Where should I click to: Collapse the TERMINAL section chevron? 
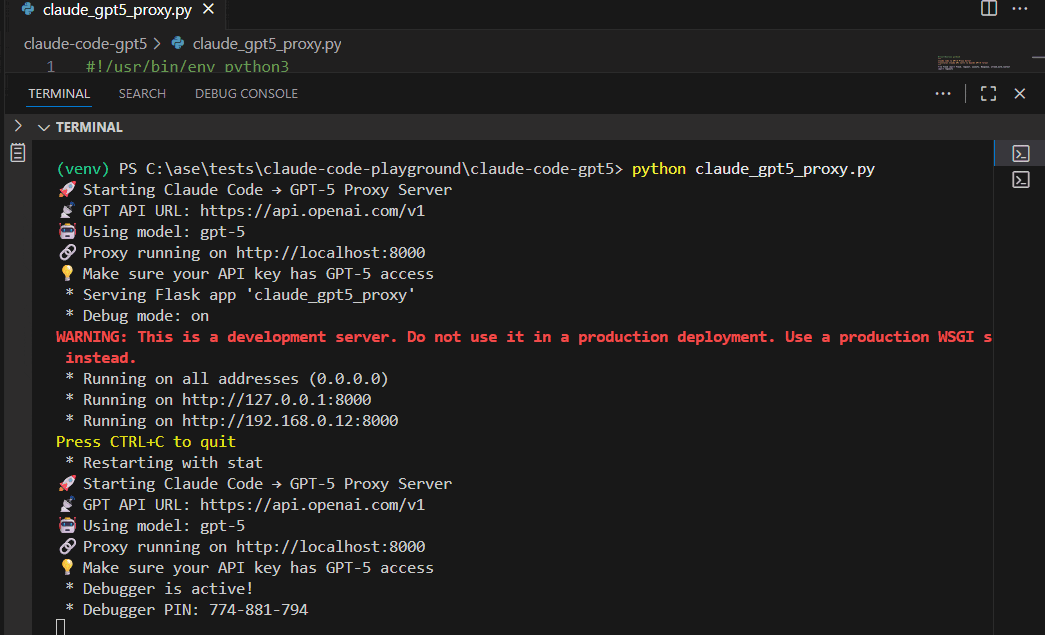click(x=44, y=127)
